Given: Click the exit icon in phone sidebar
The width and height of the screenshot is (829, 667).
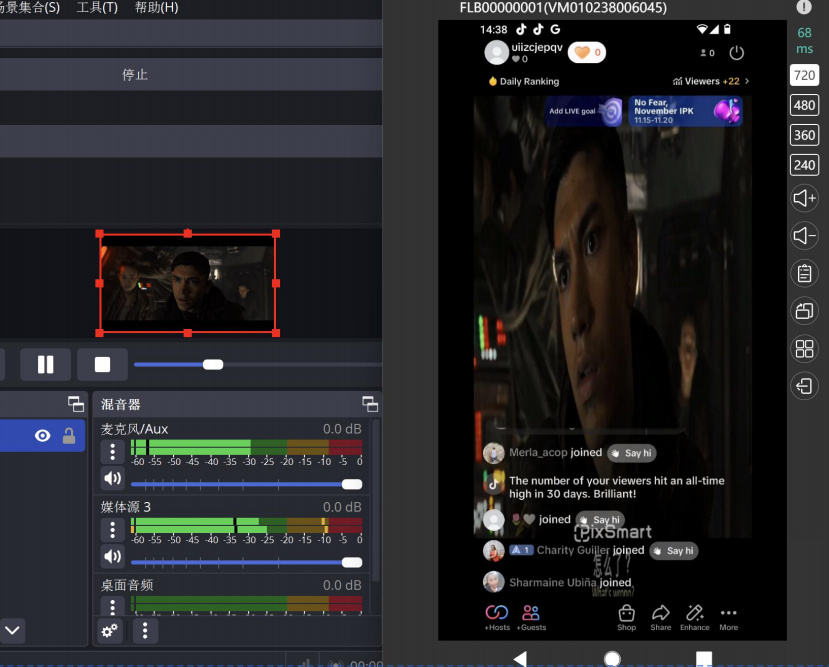Looking at the screenshot, I should click(804, 386).
